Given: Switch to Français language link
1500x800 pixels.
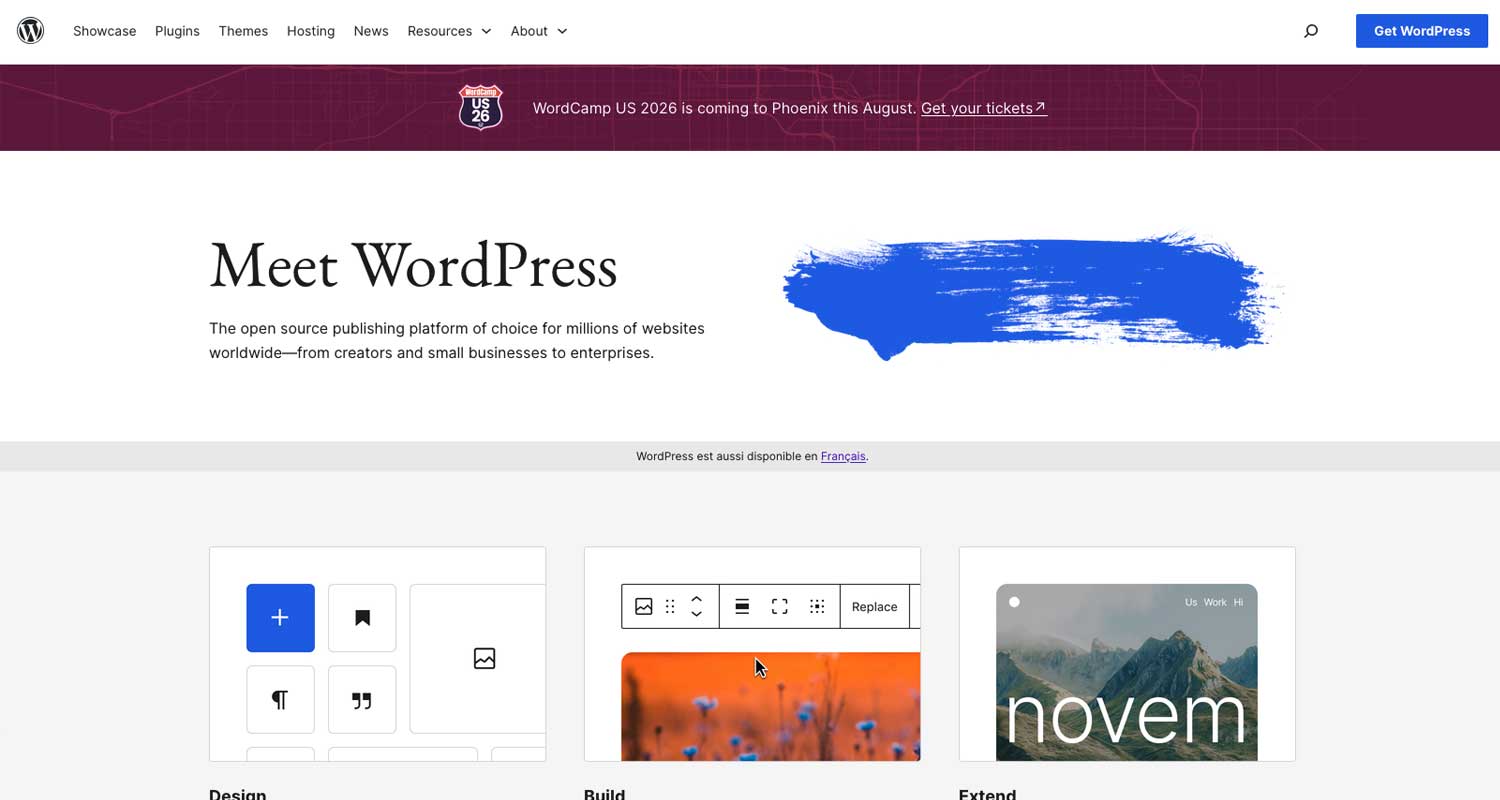Looking at the screenshot, I should click(843, 456).
